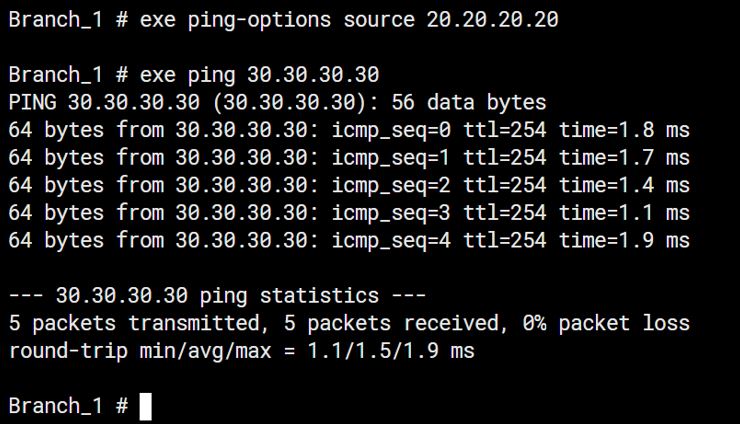The width and height of the screenshot is (740, 424).
Task: Click the last 'Branch_1 #' prompt
Action: tap(68, 406)
